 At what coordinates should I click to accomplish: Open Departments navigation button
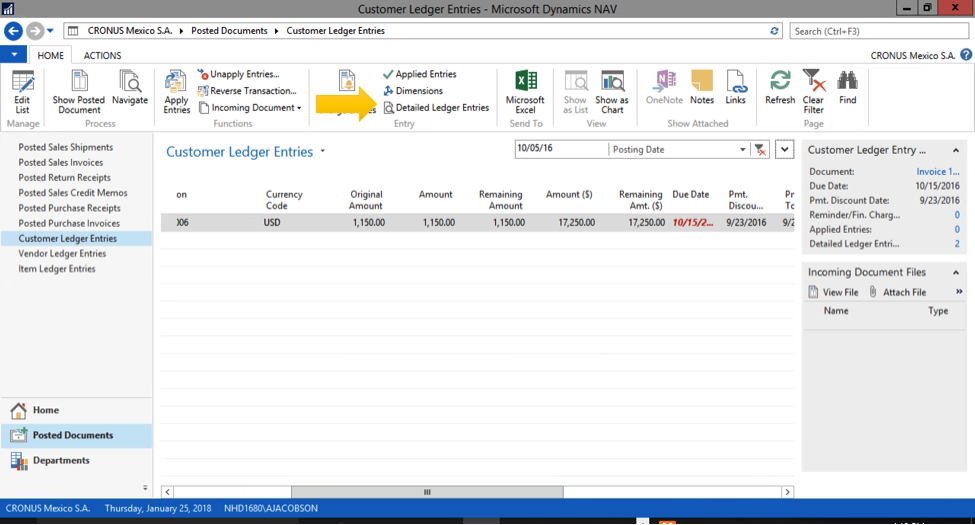pos(76,461)
